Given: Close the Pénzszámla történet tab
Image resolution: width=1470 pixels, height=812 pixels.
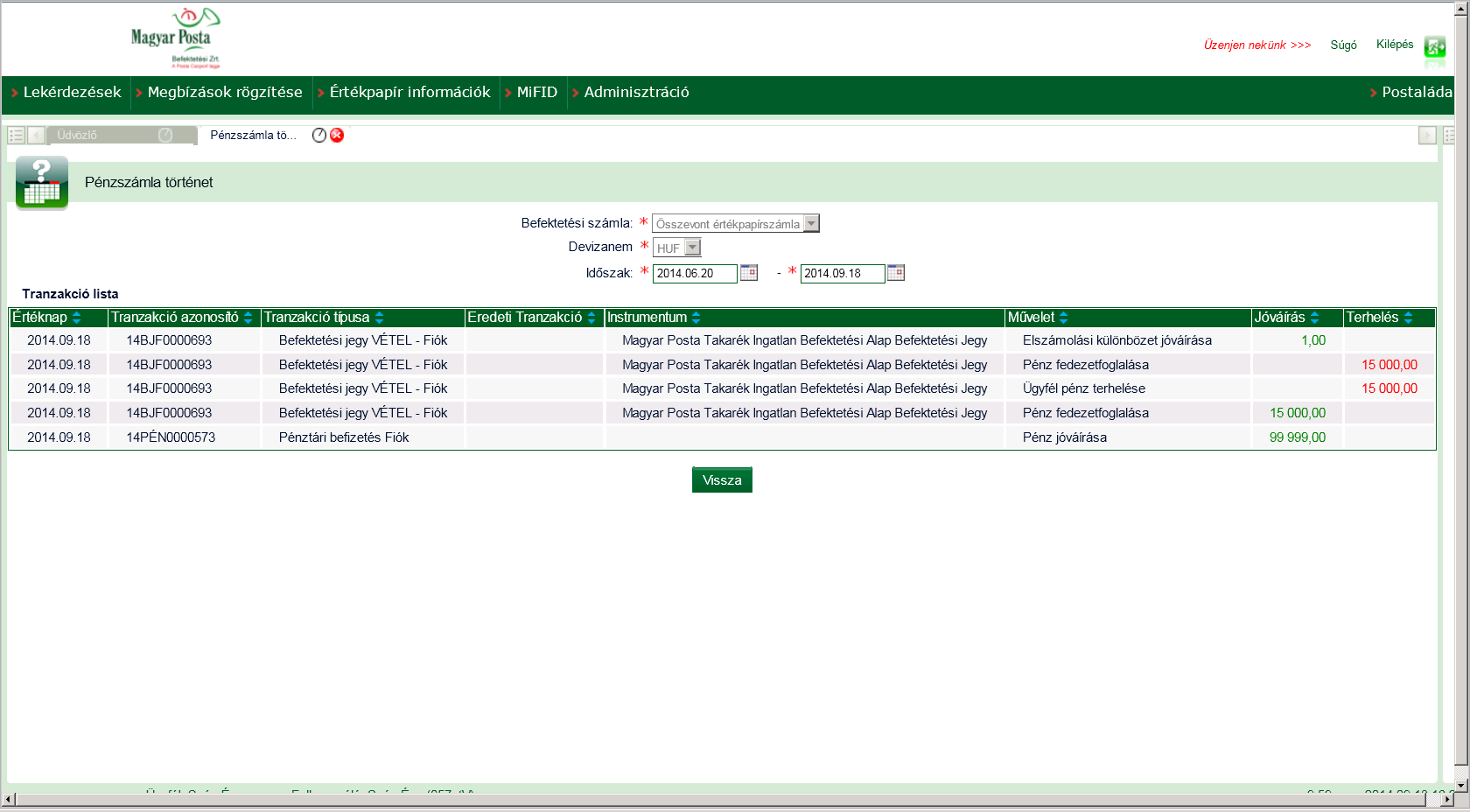Looking at the screenshot, I should 337,135.
